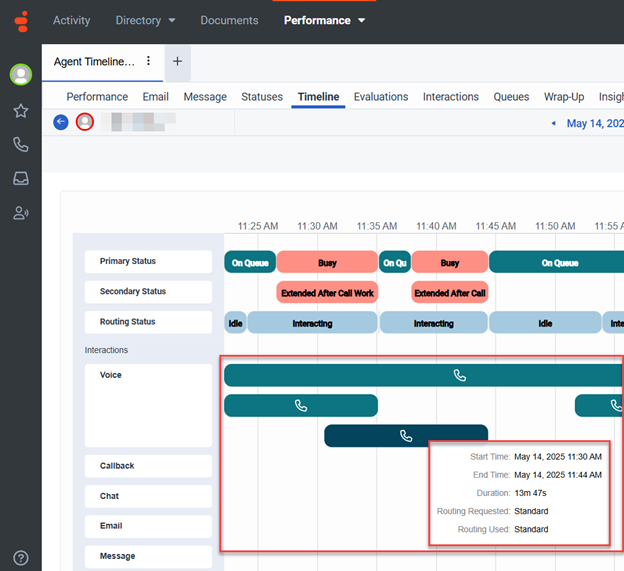Open the user presence avatar in sidebar

(x=20, y=75)
